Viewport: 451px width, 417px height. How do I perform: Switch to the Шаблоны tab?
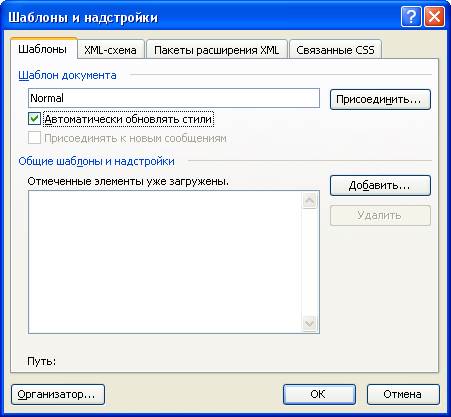43,49
